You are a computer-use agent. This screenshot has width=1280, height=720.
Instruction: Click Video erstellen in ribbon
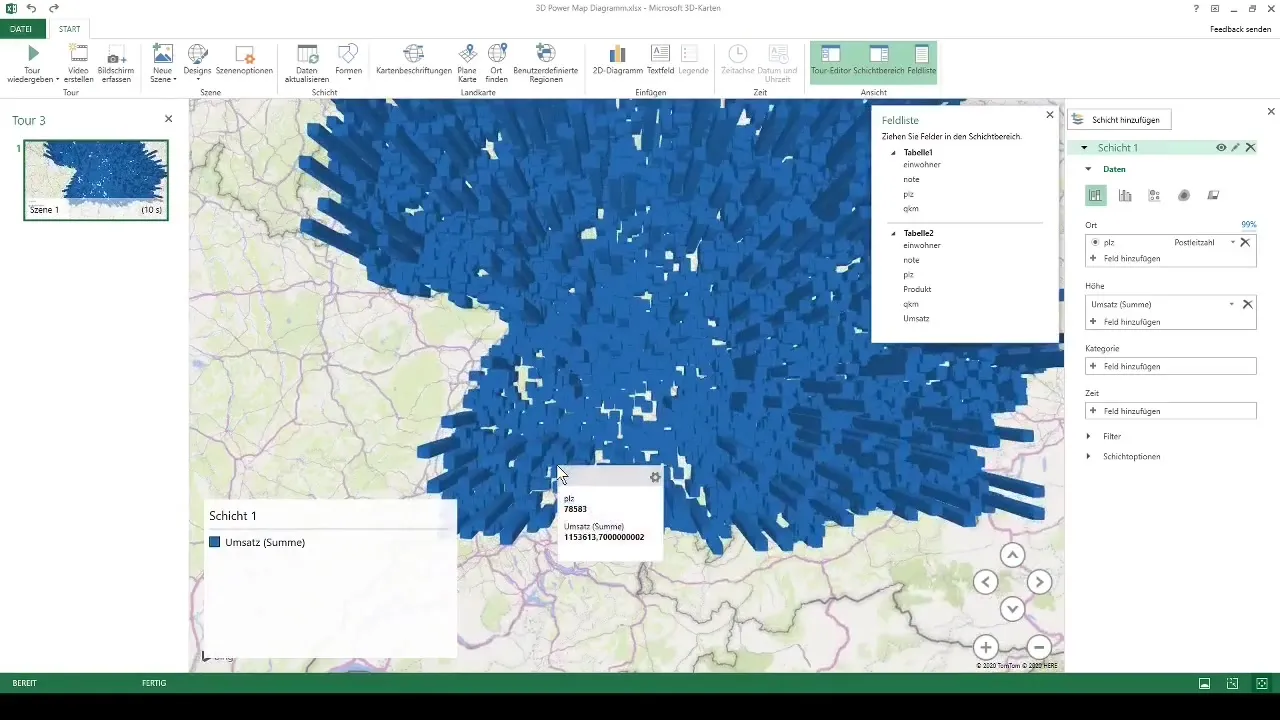79,64
